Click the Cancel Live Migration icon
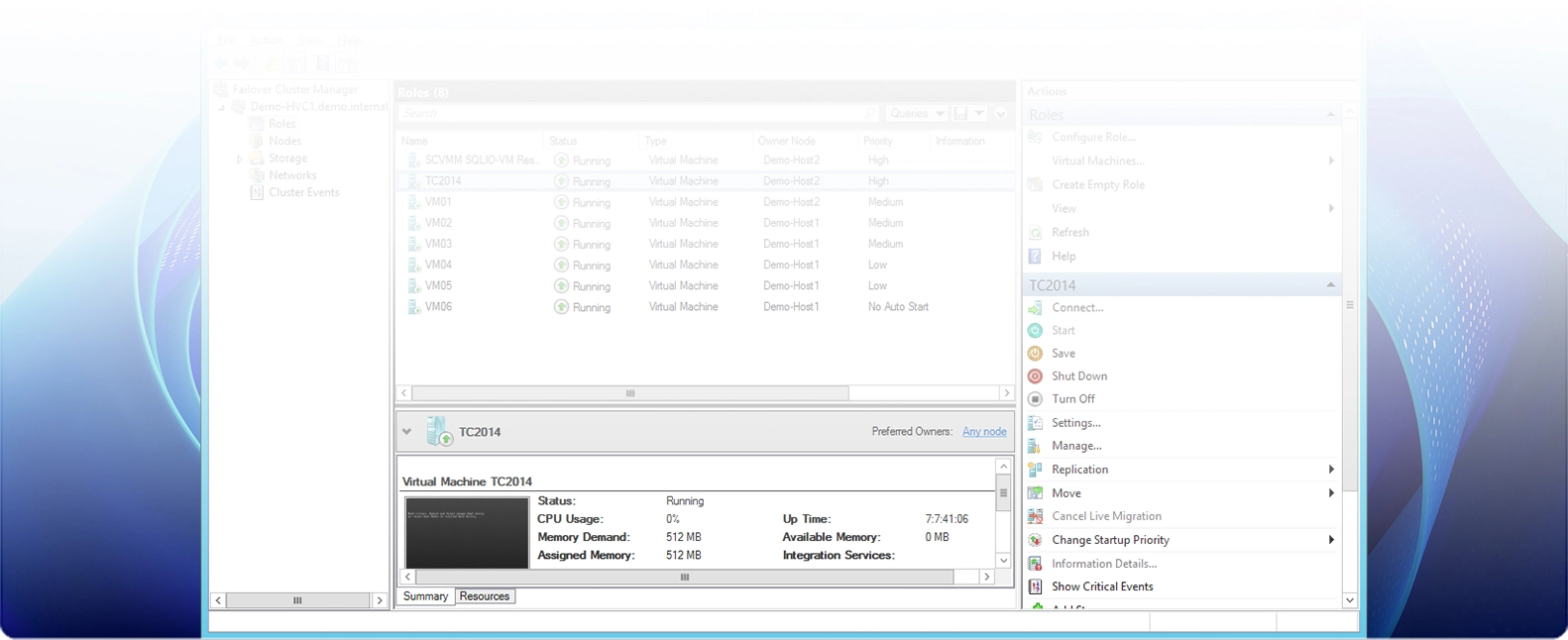 coord(1035,516)
